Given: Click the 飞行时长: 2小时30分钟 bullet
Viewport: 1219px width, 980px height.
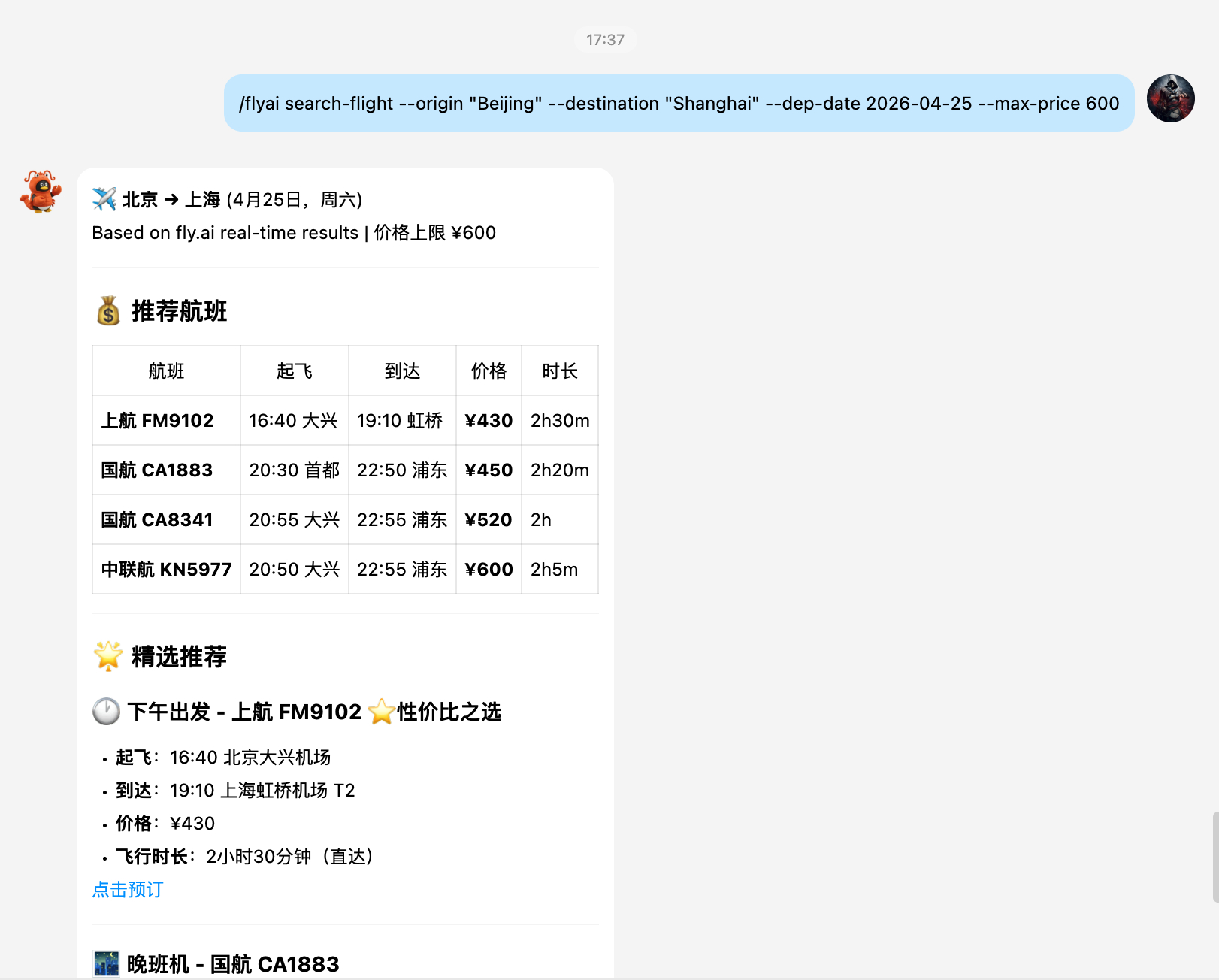Looking at the screenshot, I should [x=245, y=856].
